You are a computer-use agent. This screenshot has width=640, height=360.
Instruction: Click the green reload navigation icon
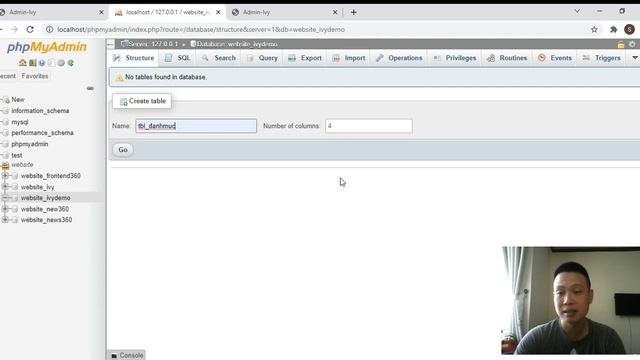[x=71, y=63]
